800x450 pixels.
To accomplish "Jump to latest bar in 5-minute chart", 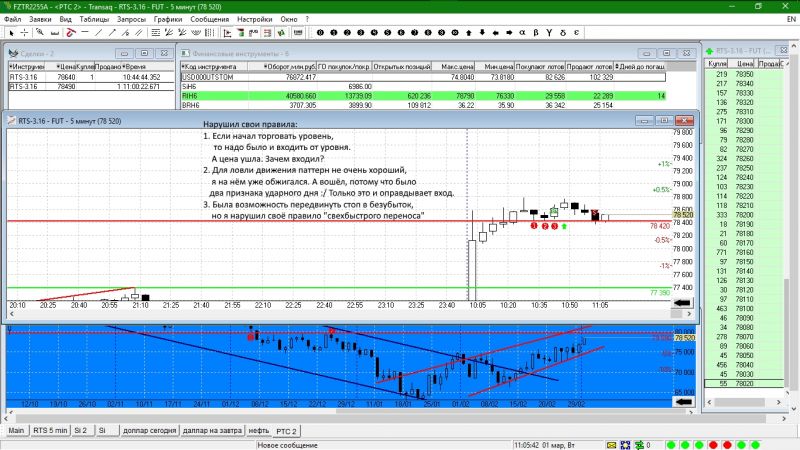I will 682,303.
